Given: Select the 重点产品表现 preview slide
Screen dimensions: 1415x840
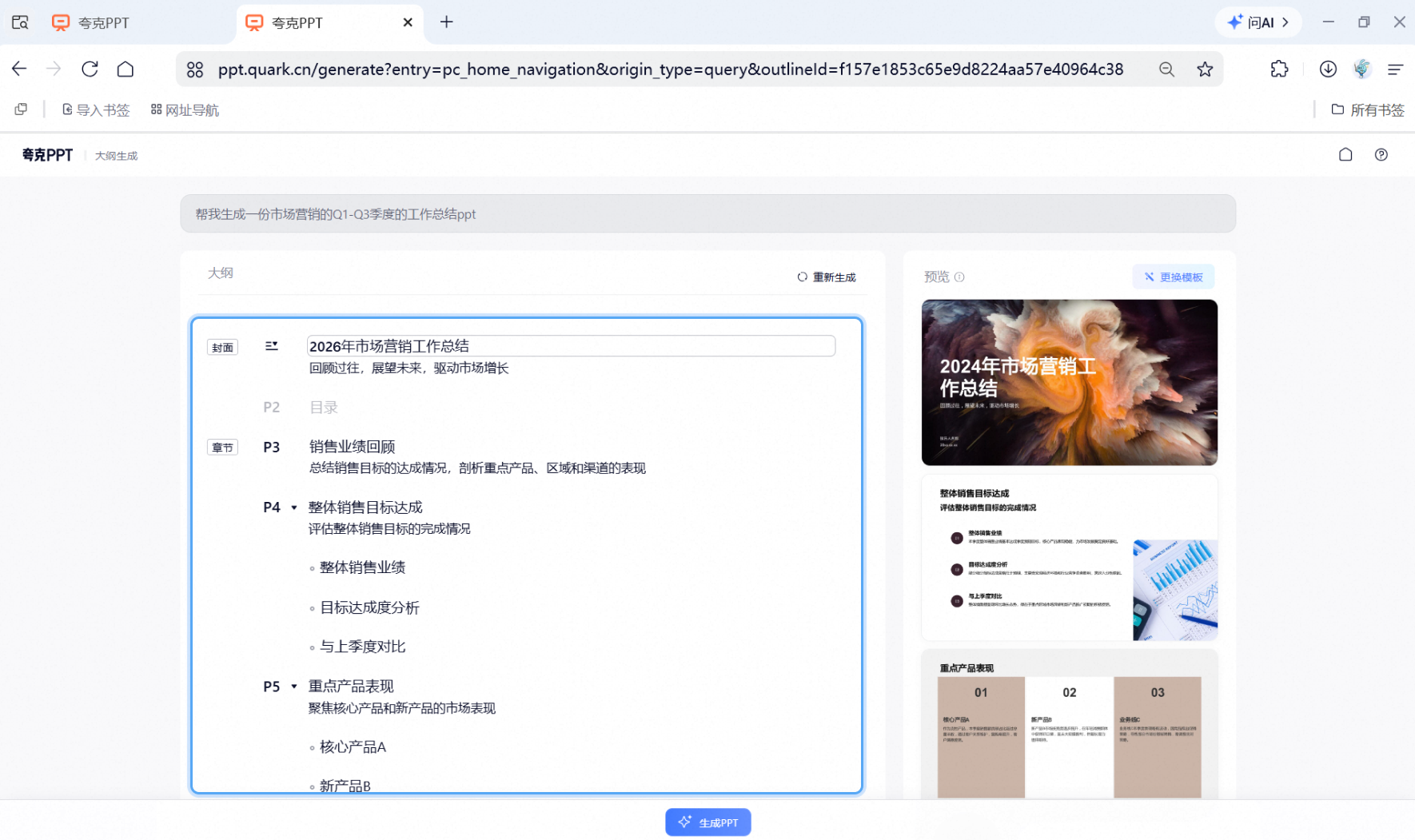Looking at the screenshot, I should (x=1069, y=724).
